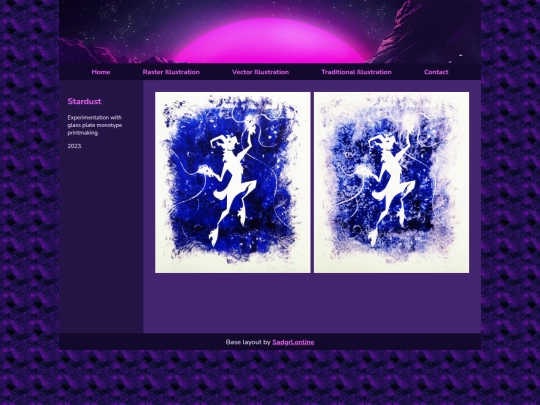Image resolution: width=540 pixels, height=405 pixels.
Task: Click the year text '2023.'
Action: coord(75,146)
